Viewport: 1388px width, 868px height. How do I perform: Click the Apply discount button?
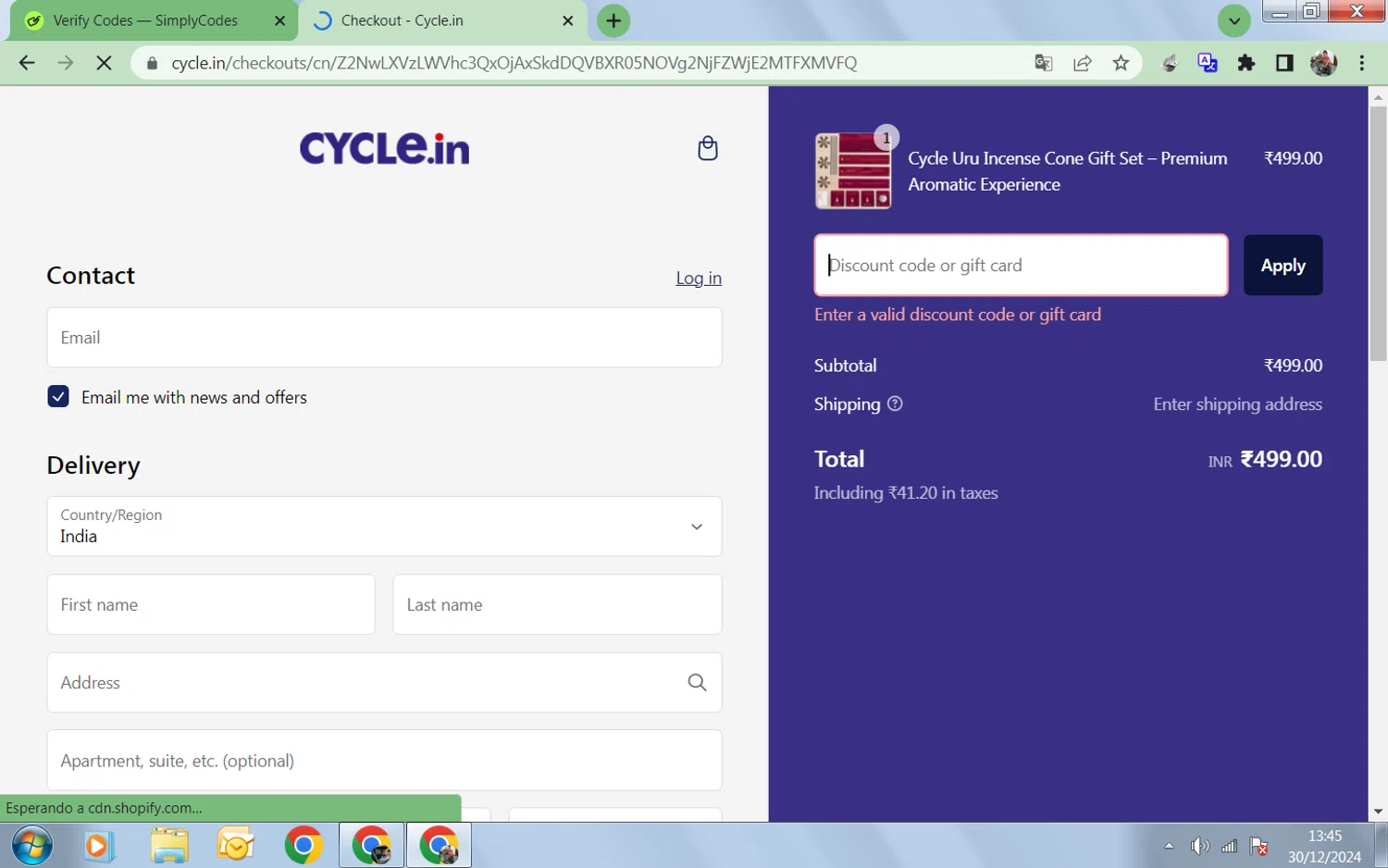tap(1283, 266)
